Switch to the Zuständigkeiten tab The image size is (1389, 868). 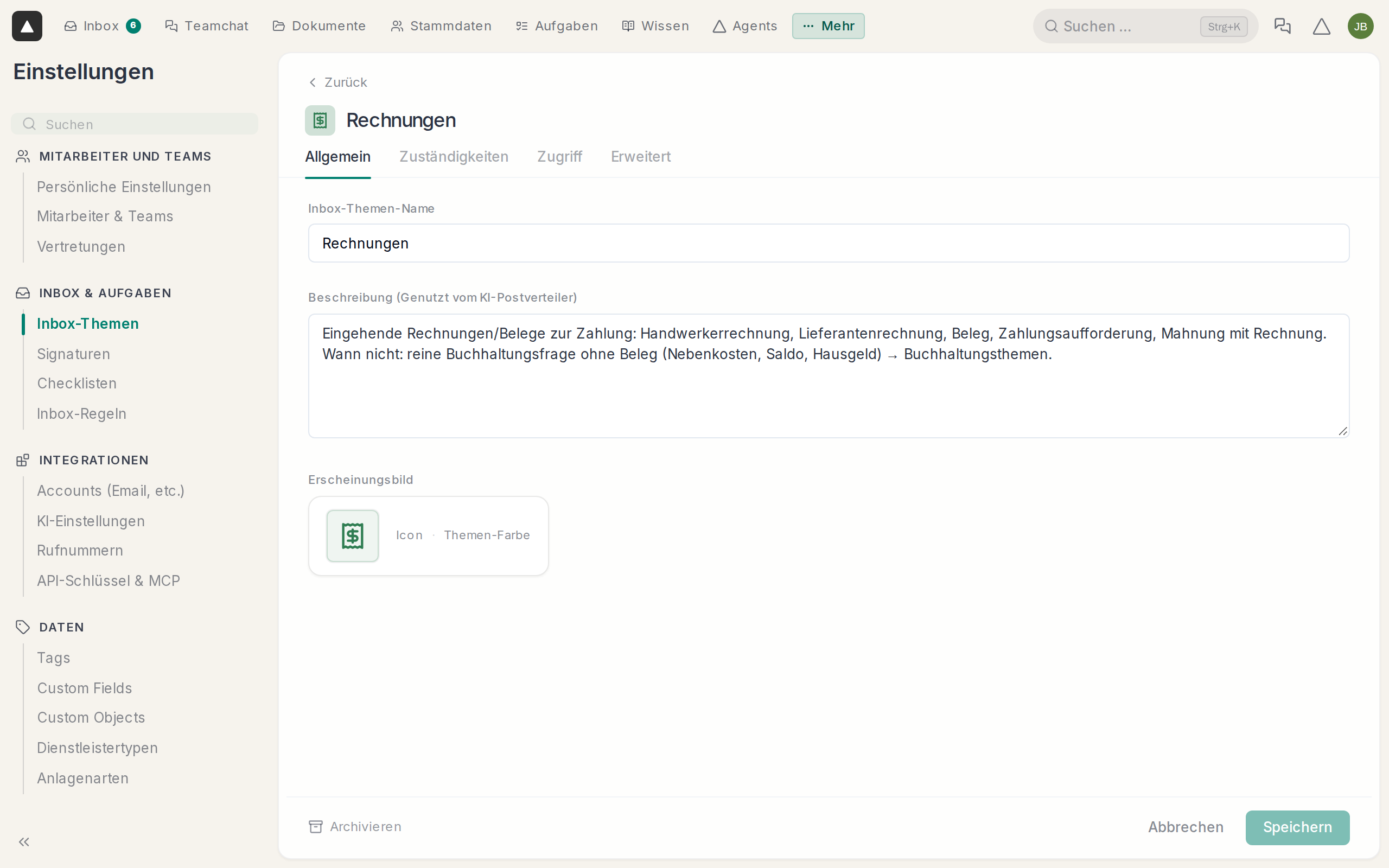pos(454,157)
